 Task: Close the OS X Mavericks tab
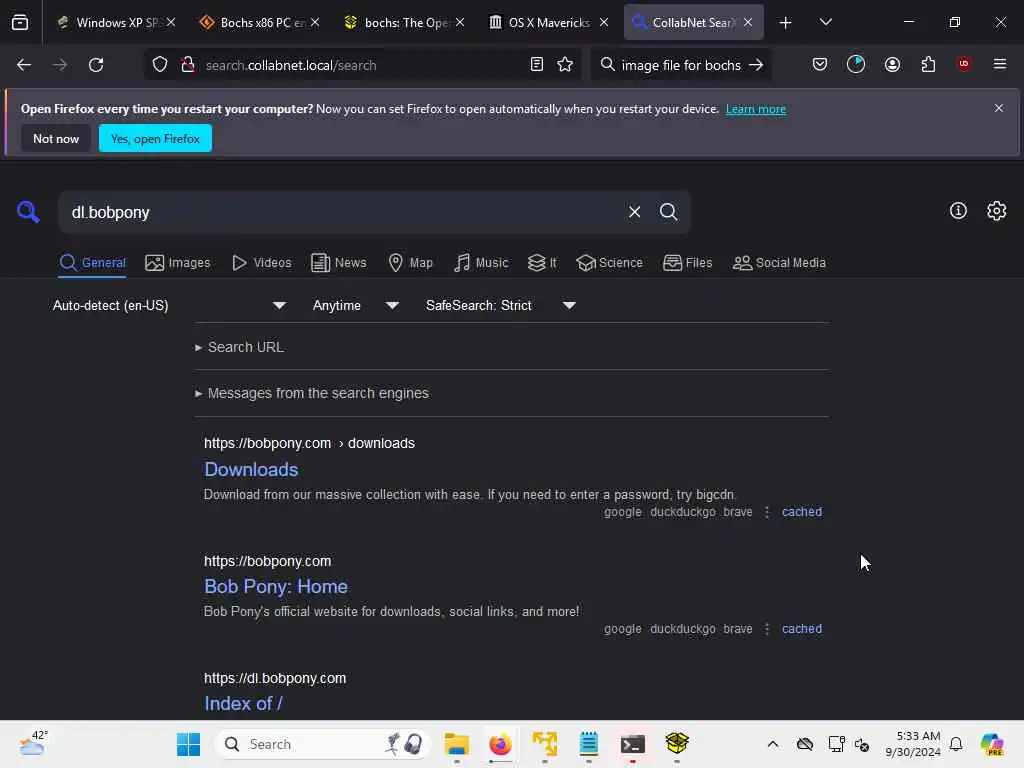tap(604, 22)
